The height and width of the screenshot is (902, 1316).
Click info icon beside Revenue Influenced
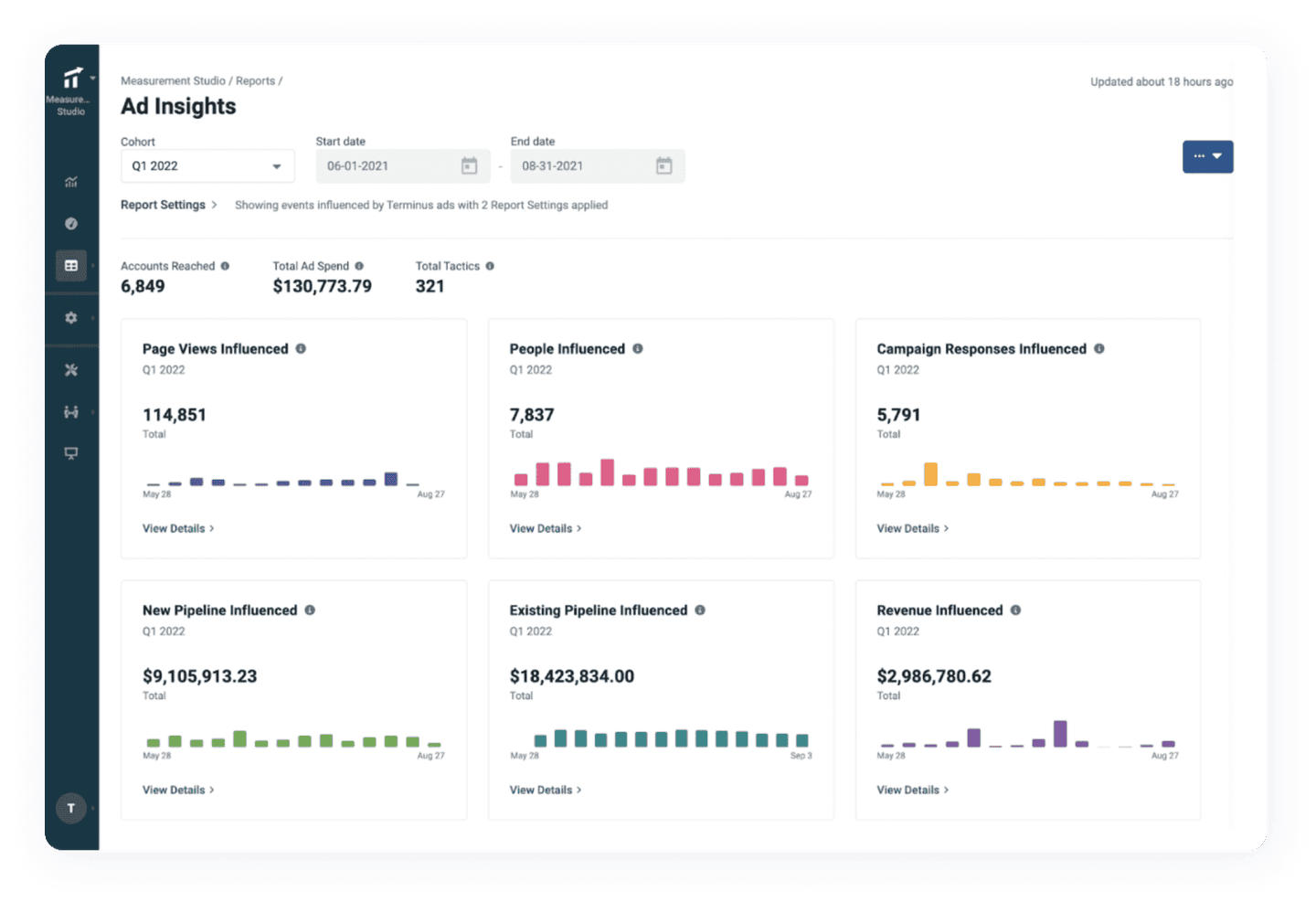(1015, 610)
